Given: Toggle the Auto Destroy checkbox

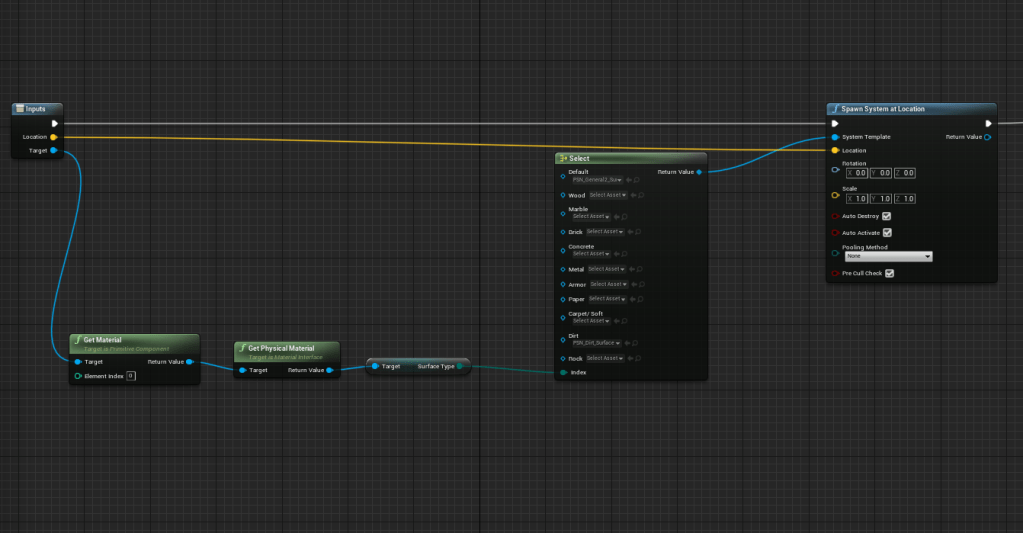Looking at the screenshot, I should (x=887, y=216).
